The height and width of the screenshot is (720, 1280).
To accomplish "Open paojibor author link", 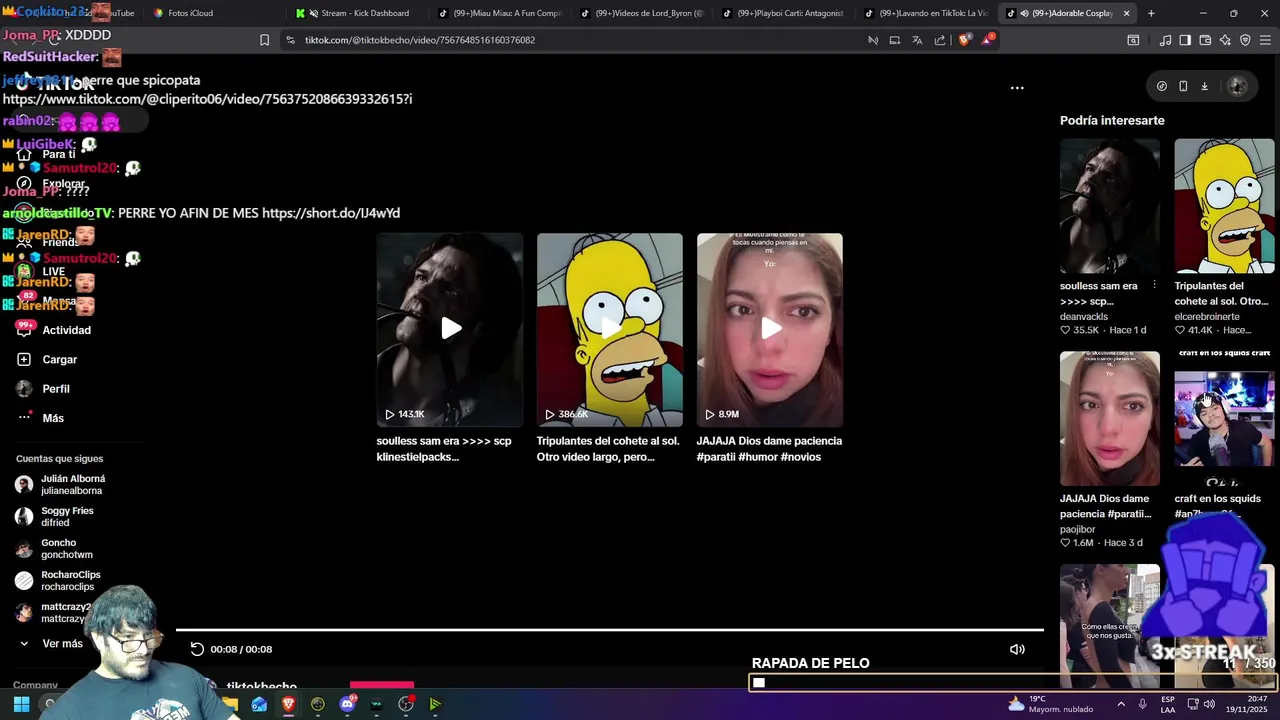I will [1077, 529].
